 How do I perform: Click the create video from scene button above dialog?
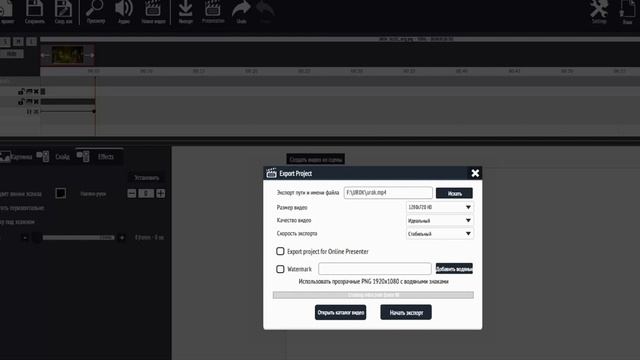tap(316, 159)
